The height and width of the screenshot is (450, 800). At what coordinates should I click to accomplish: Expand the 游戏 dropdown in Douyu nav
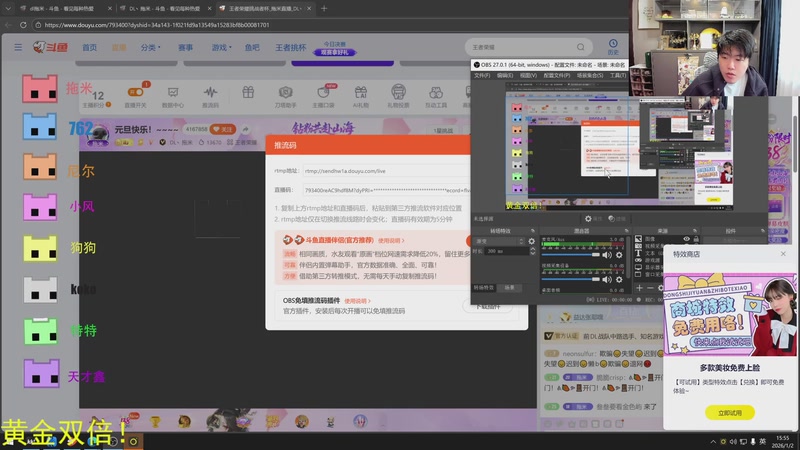coord(221,47)
